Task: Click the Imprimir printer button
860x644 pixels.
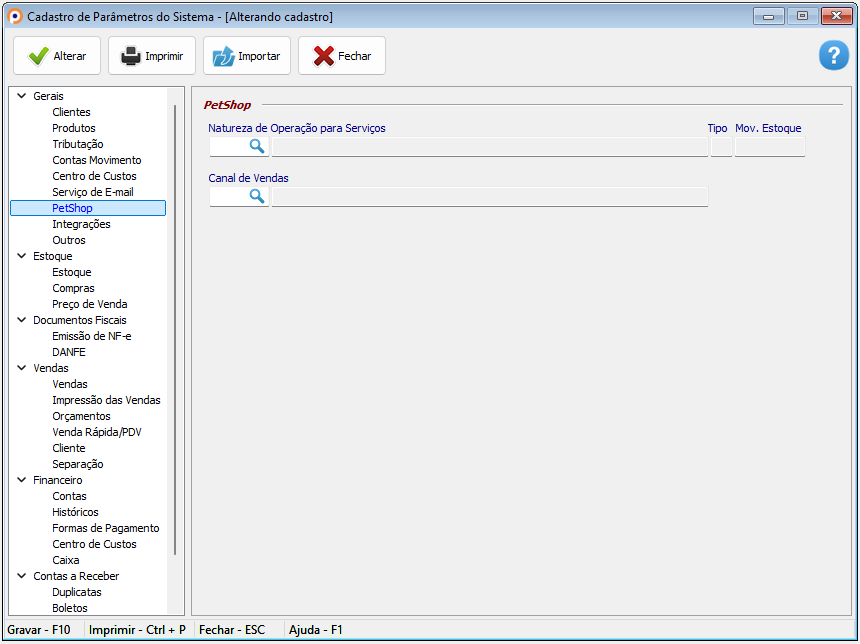Action: click(x=152, y=56)
